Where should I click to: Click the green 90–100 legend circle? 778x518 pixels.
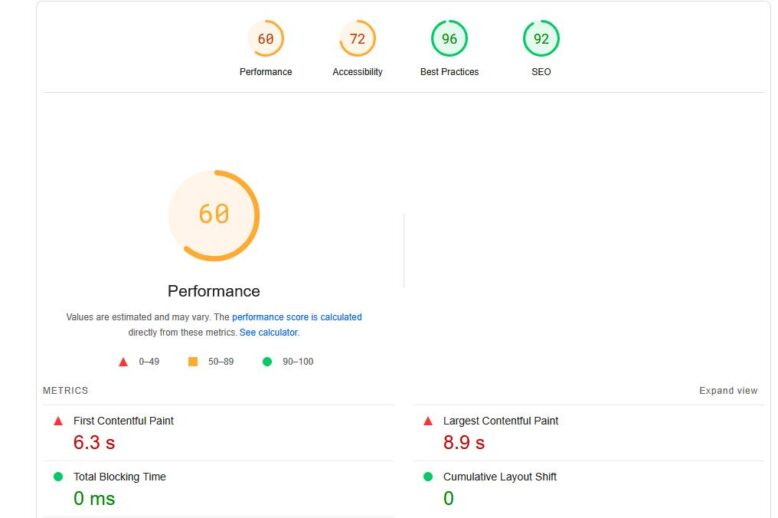coord(267,361)
